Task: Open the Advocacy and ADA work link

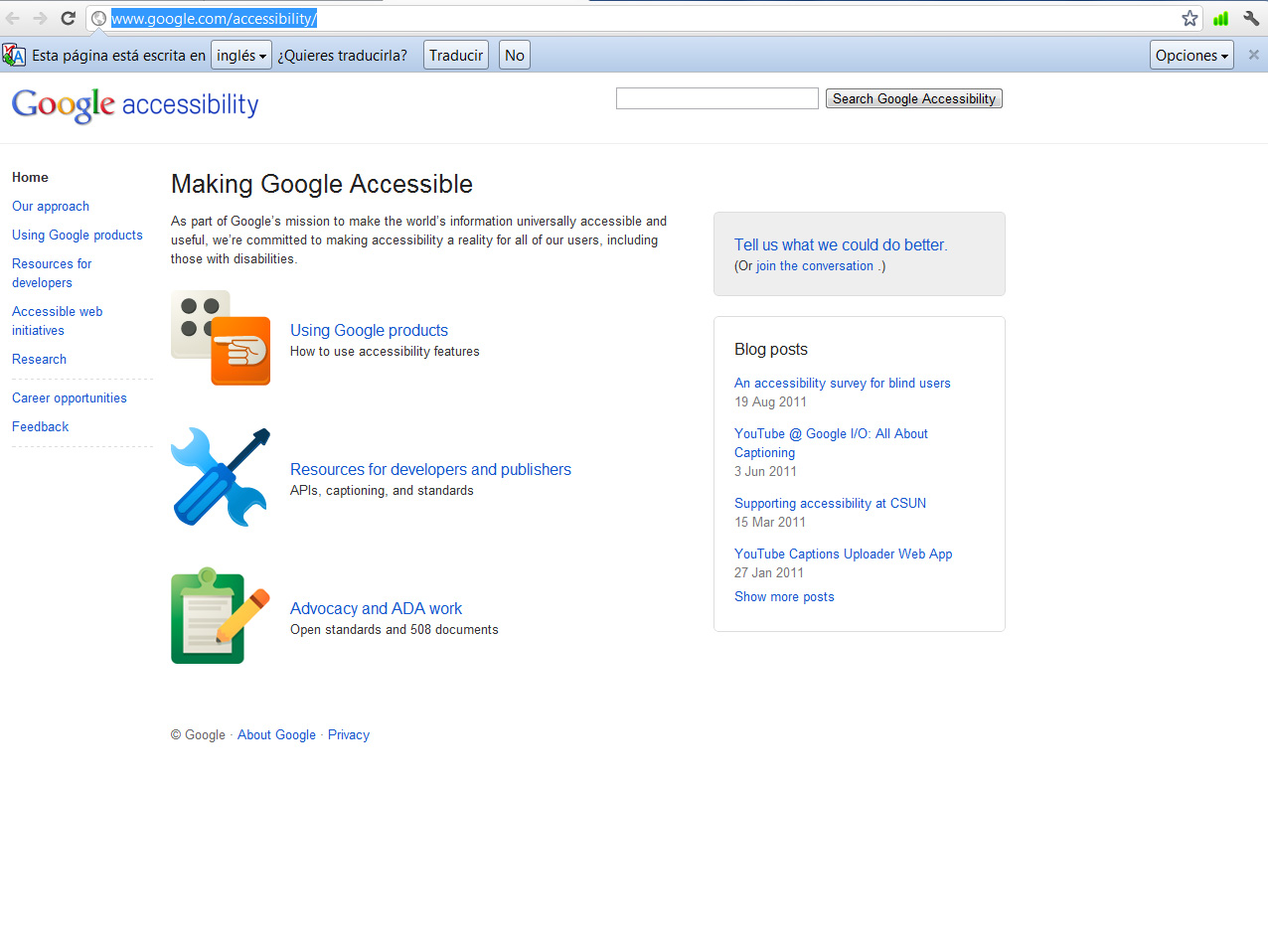Action: coord(376,608)
